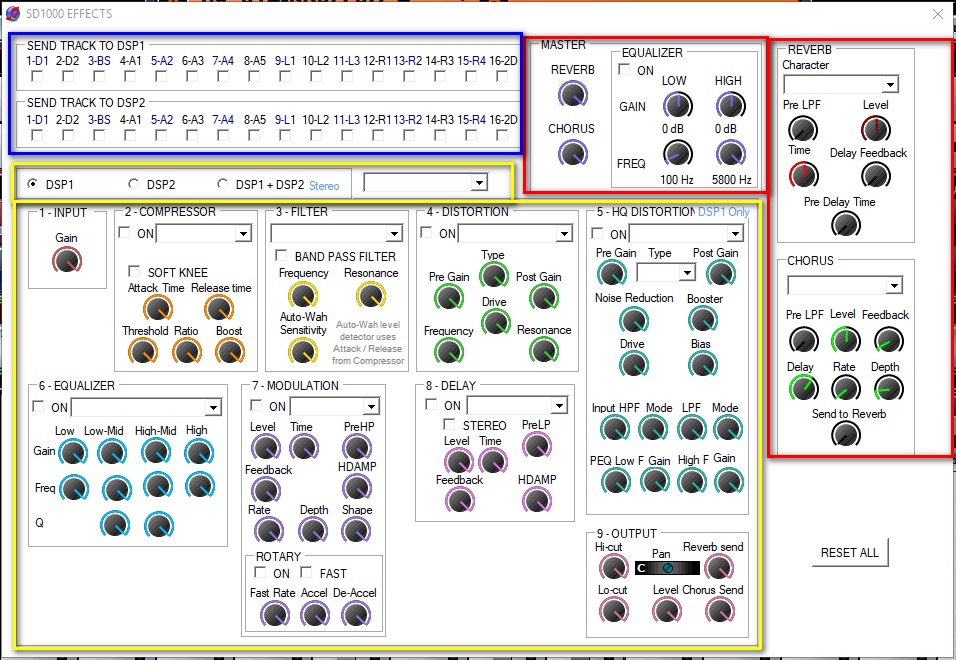Click the Rotary Fast Rate knob
The width and height of the screenshot is (956, 660).
pos(274,614)
